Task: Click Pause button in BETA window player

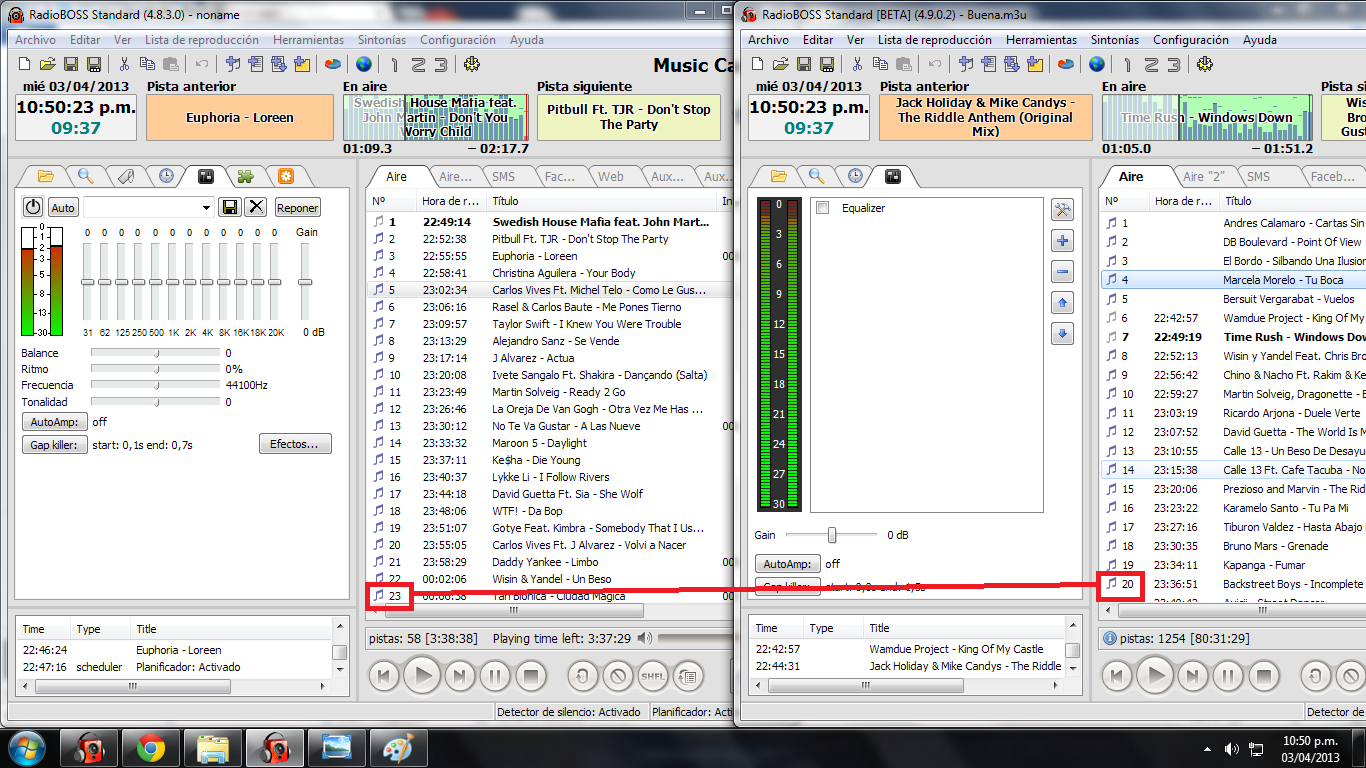Action: point(1228,676)
